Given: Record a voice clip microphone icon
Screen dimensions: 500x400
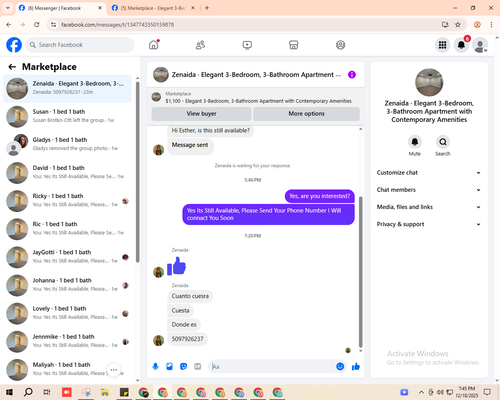Looking at the screenshot, I should click(x=155, y=367).
